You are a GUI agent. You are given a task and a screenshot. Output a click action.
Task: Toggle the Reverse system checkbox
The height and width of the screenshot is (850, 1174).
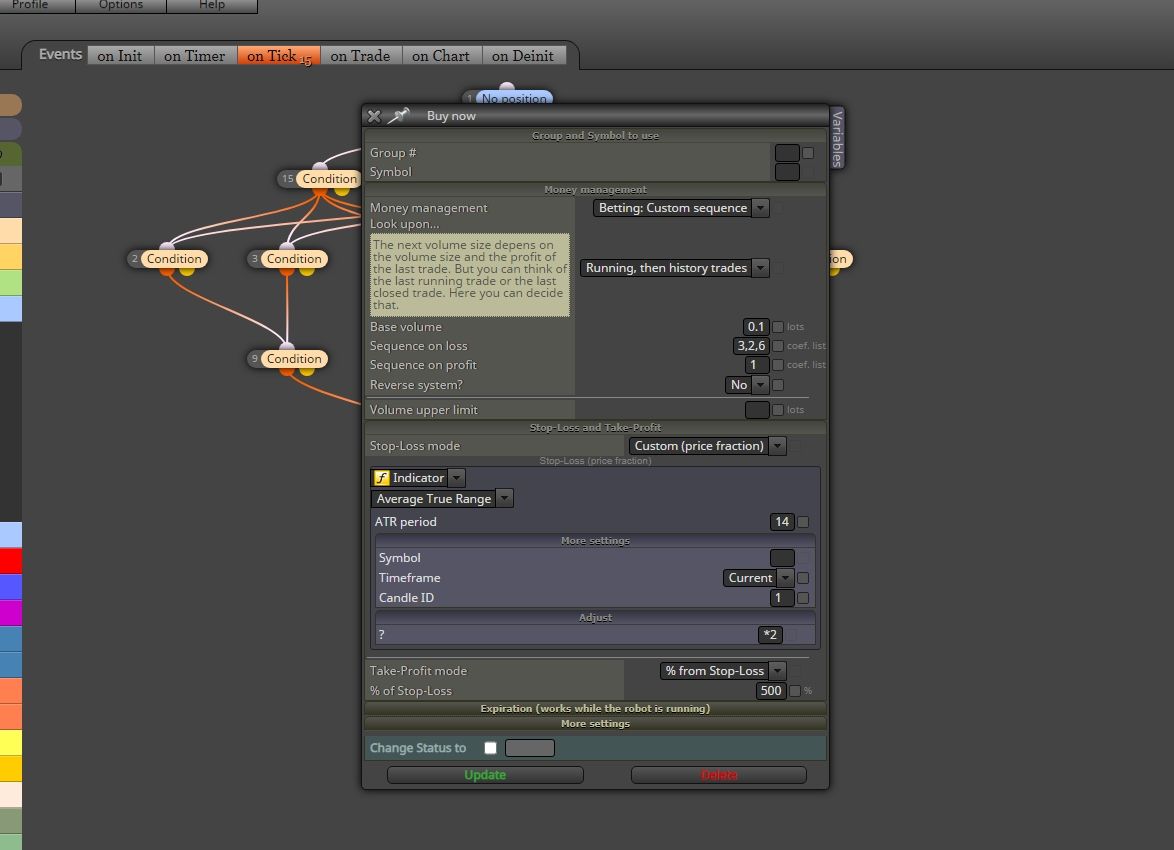point(778,385)
